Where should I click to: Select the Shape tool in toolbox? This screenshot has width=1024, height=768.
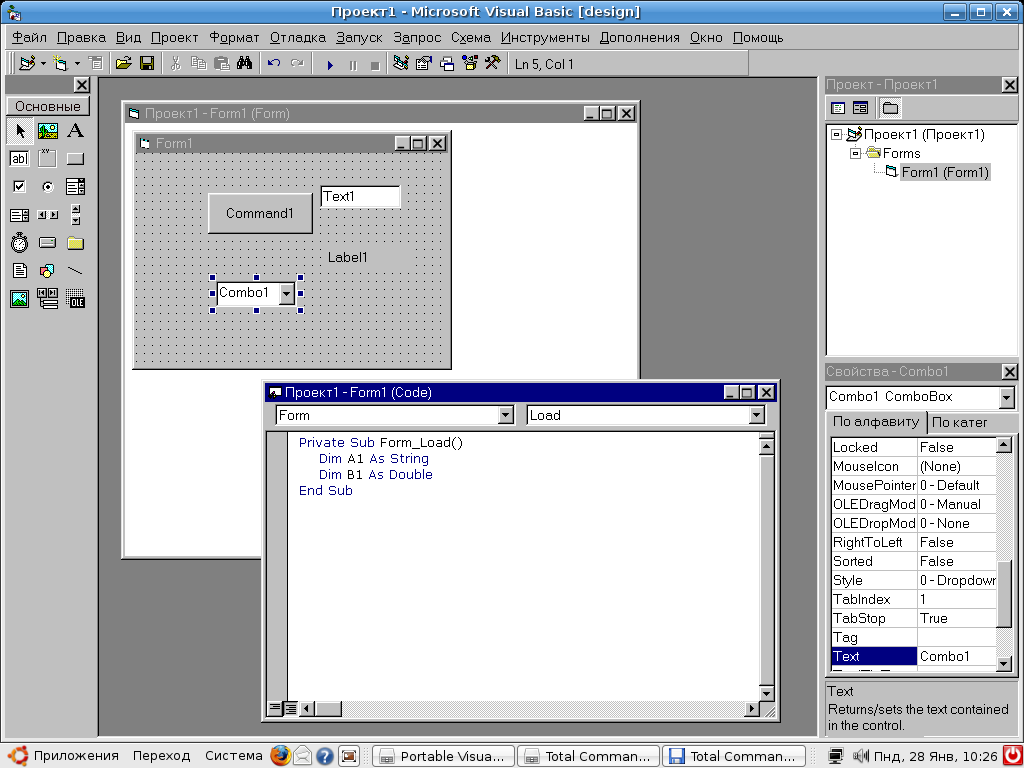48,270
